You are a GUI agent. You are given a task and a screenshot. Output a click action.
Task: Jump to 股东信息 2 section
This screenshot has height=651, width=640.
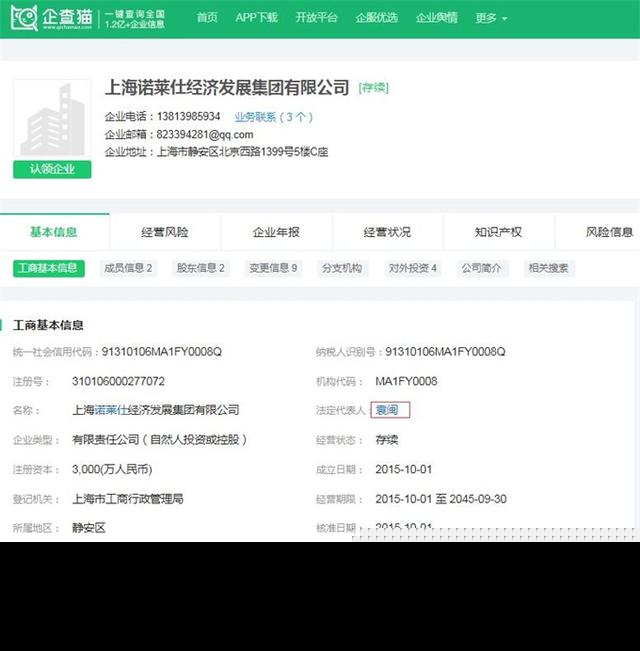[200, 268]
